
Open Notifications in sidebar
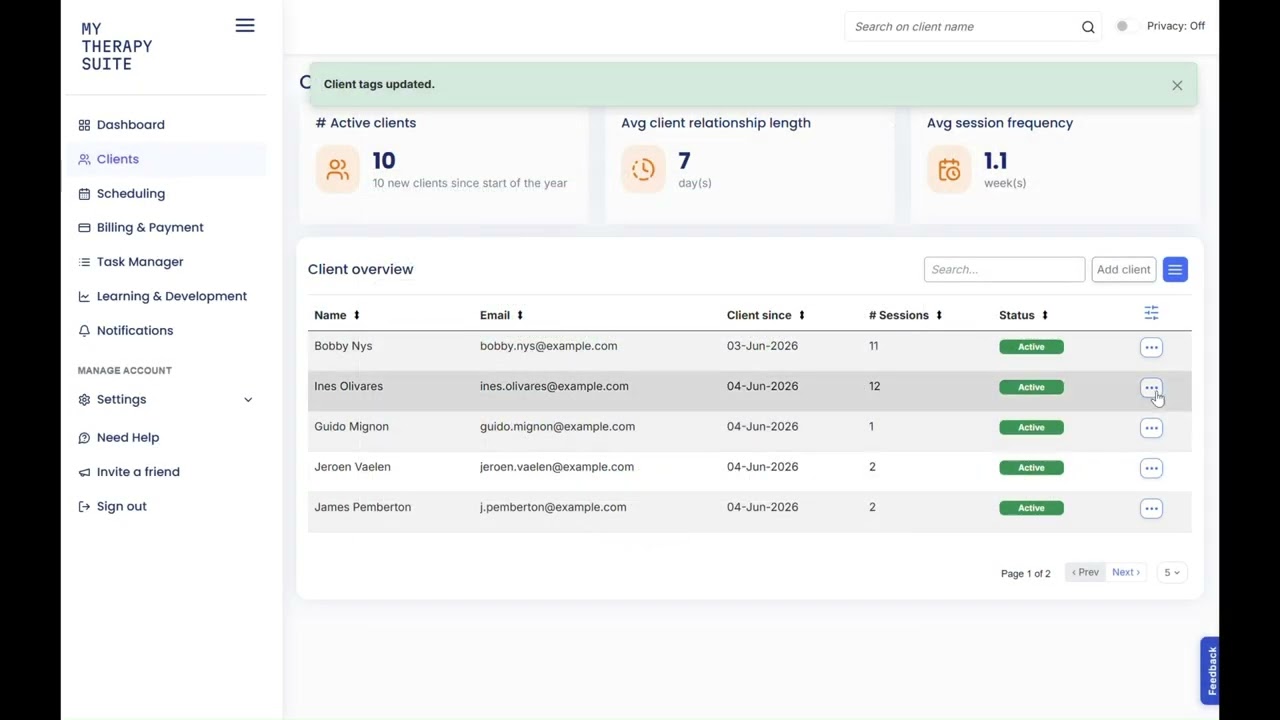click(135, 330)
